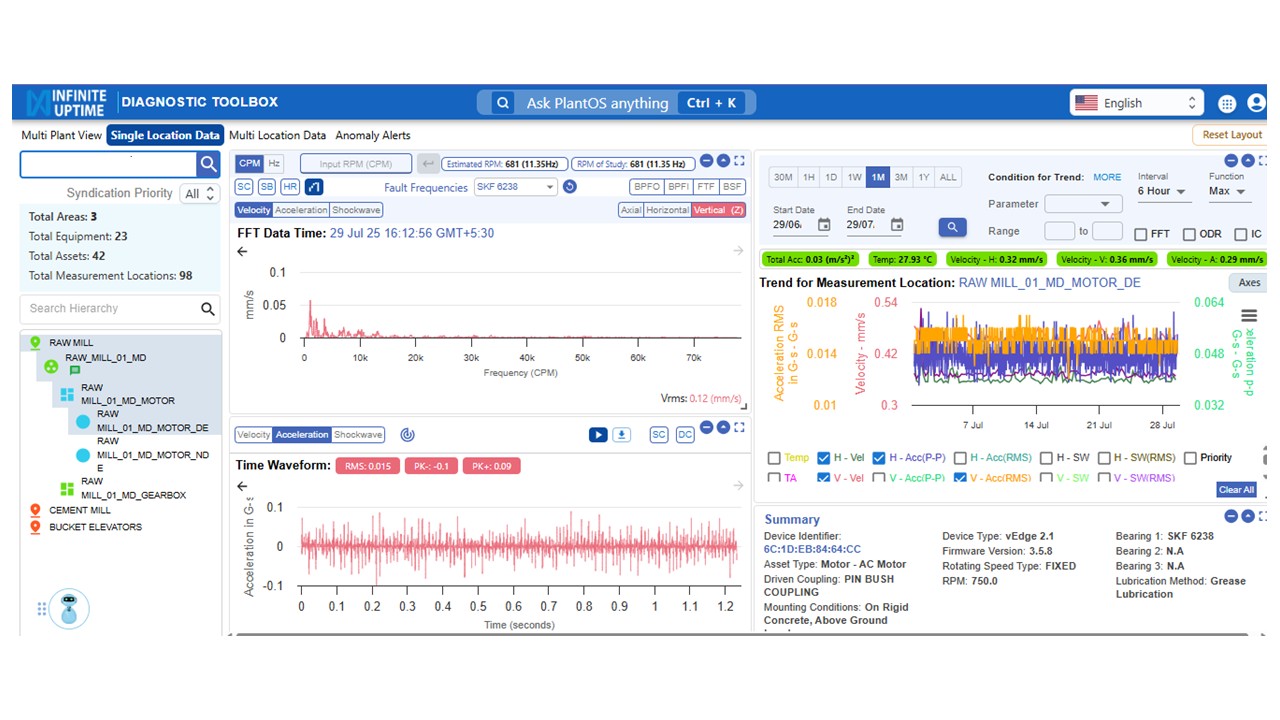Download the time waveform data

pos(622,435)
